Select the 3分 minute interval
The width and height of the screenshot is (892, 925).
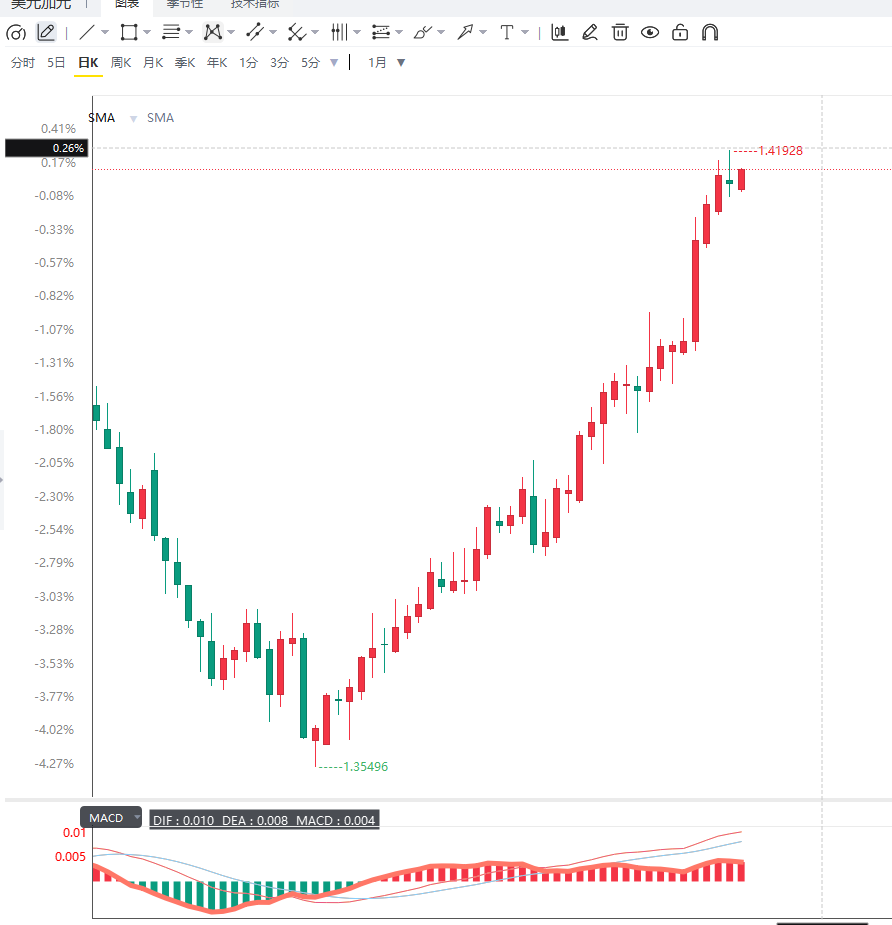pyautogui.click(x=279, y=63)
